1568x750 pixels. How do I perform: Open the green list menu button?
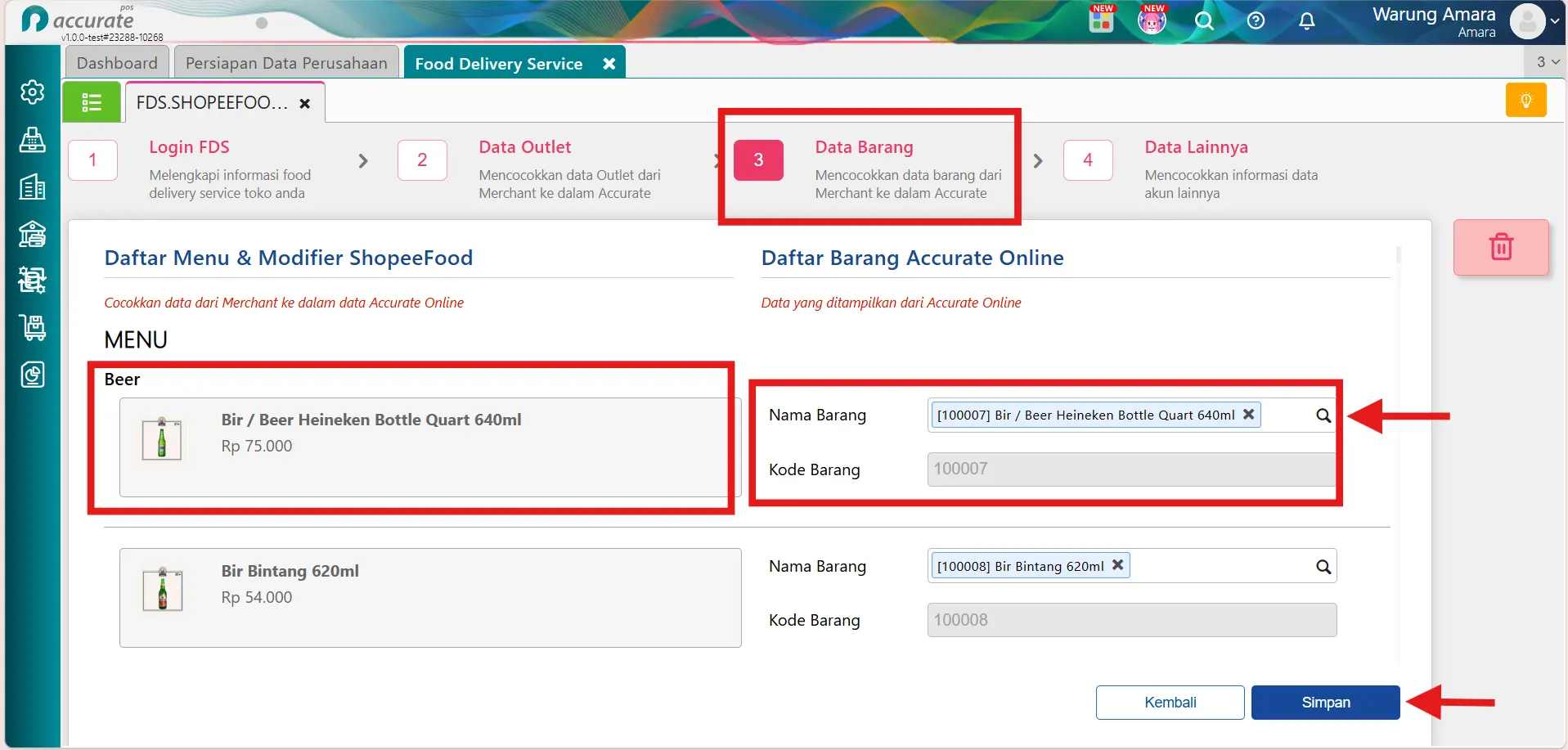92,102
